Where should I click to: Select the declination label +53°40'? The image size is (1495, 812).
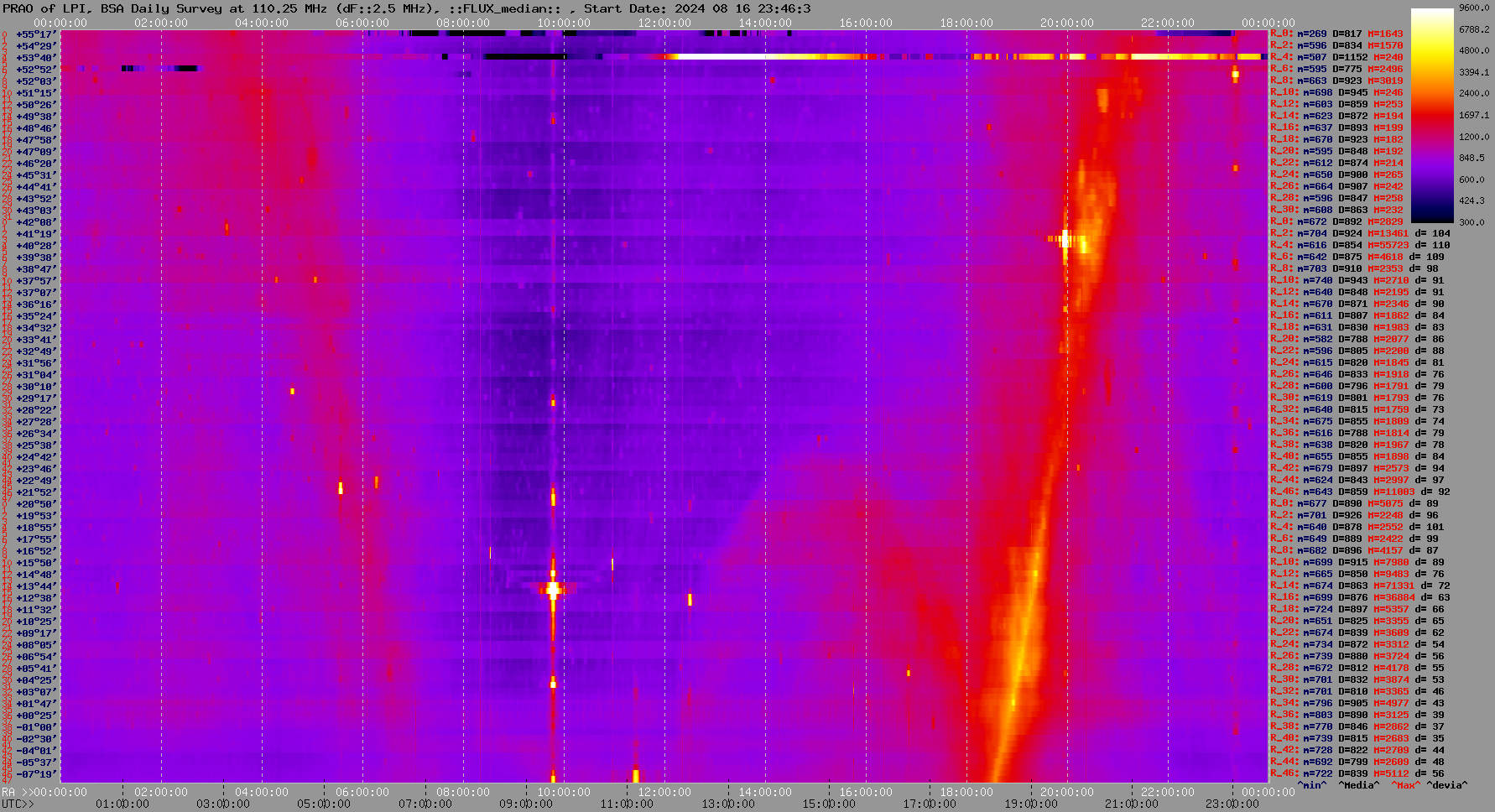[36, 58]
